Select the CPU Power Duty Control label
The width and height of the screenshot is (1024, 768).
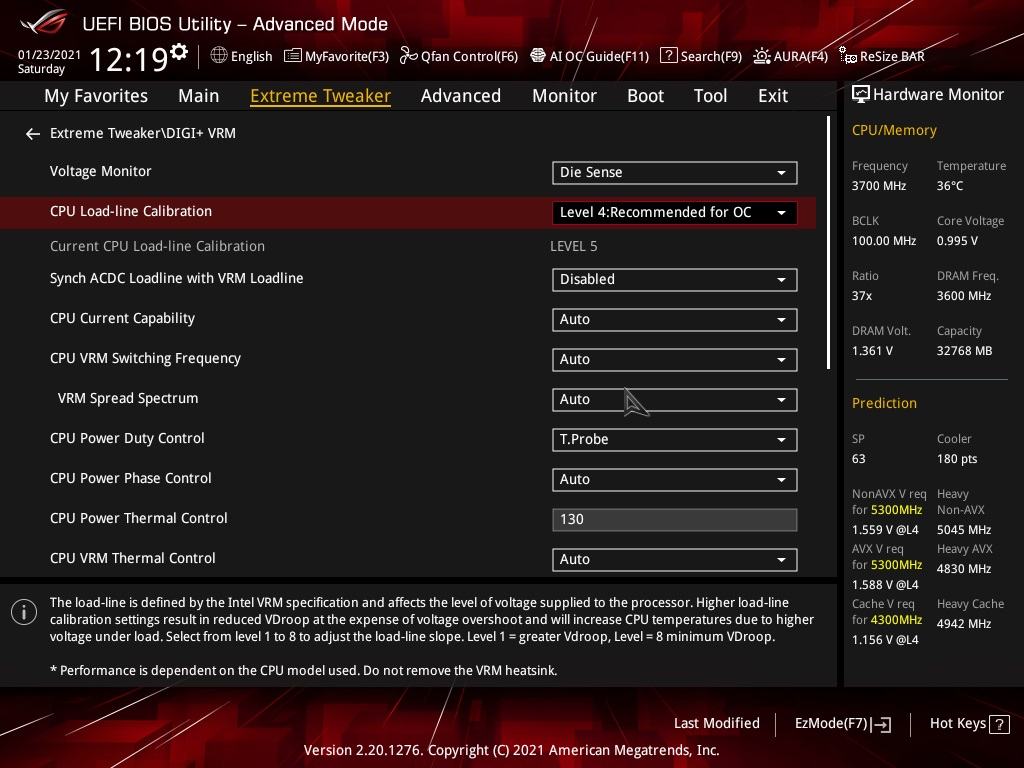127,438
